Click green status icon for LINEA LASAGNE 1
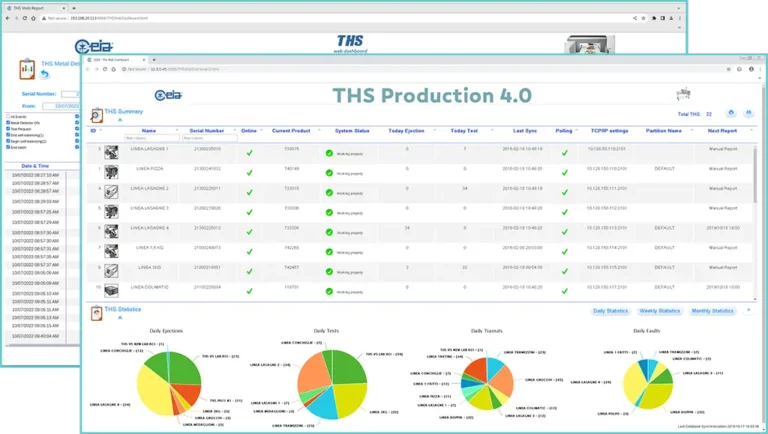Viewport: 768px width, 434px height. tap(329, 153)
